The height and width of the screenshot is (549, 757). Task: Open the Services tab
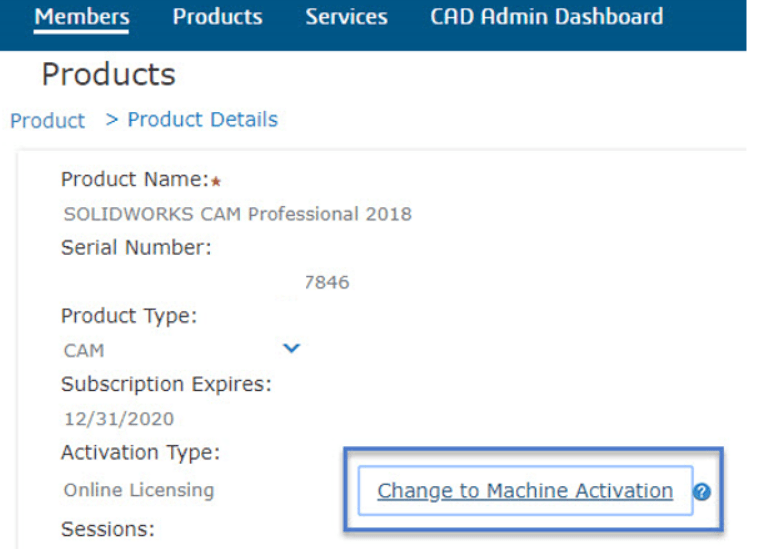pos(346,17)
